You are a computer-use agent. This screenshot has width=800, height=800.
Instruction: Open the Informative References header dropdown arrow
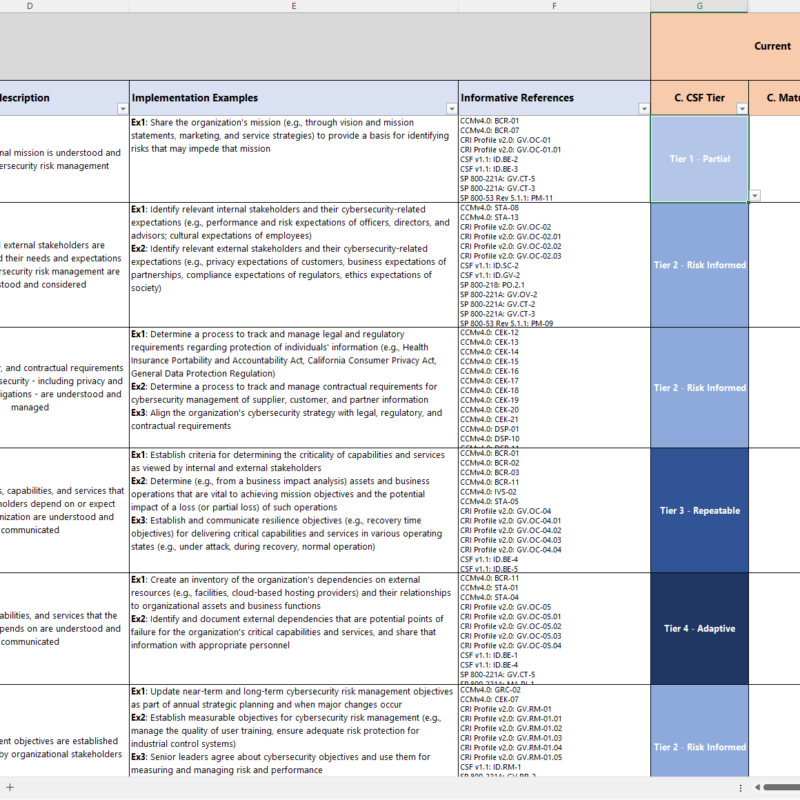(645, 109)
